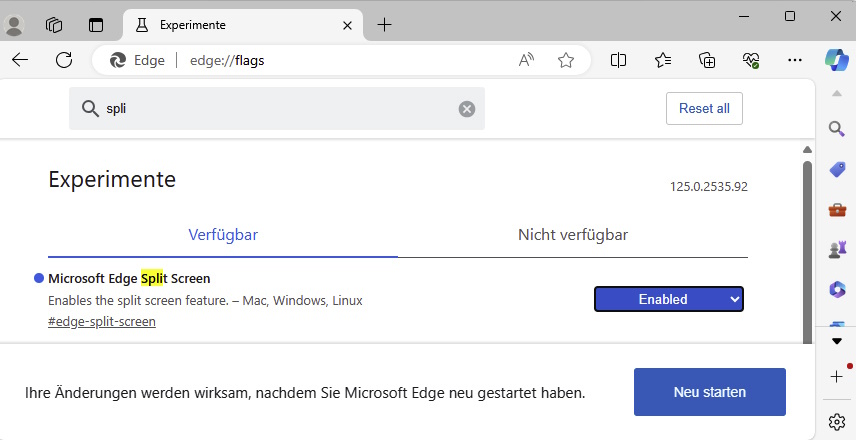Clear the search text with X icon

coord(467,109)
